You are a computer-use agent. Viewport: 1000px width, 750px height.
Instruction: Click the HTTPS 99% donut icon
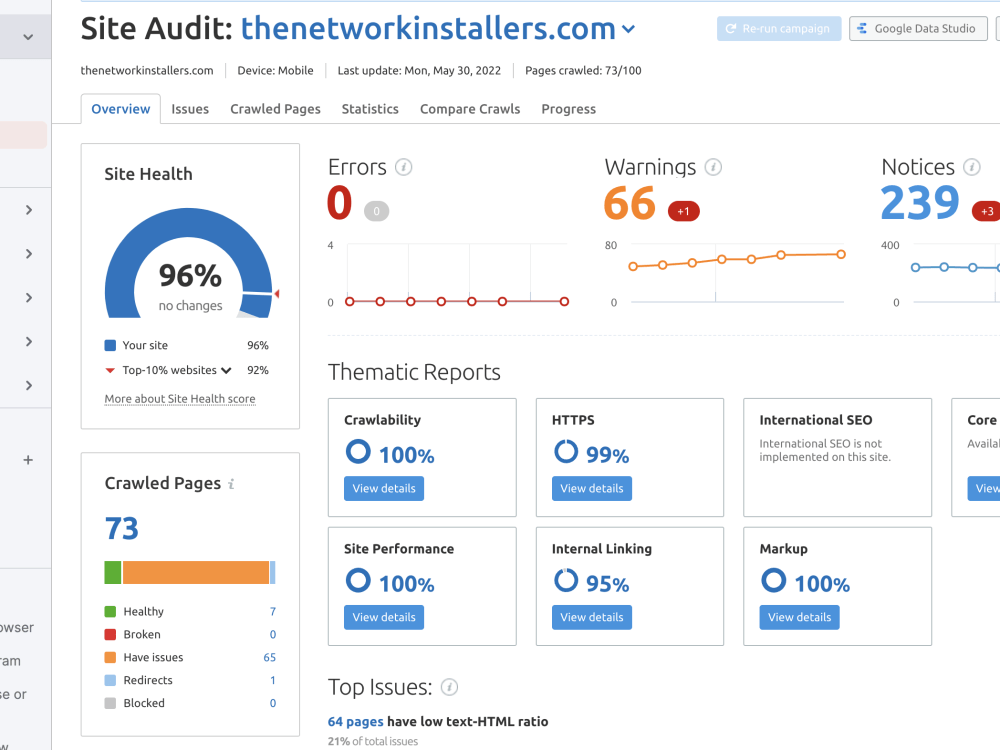(566, 451)
